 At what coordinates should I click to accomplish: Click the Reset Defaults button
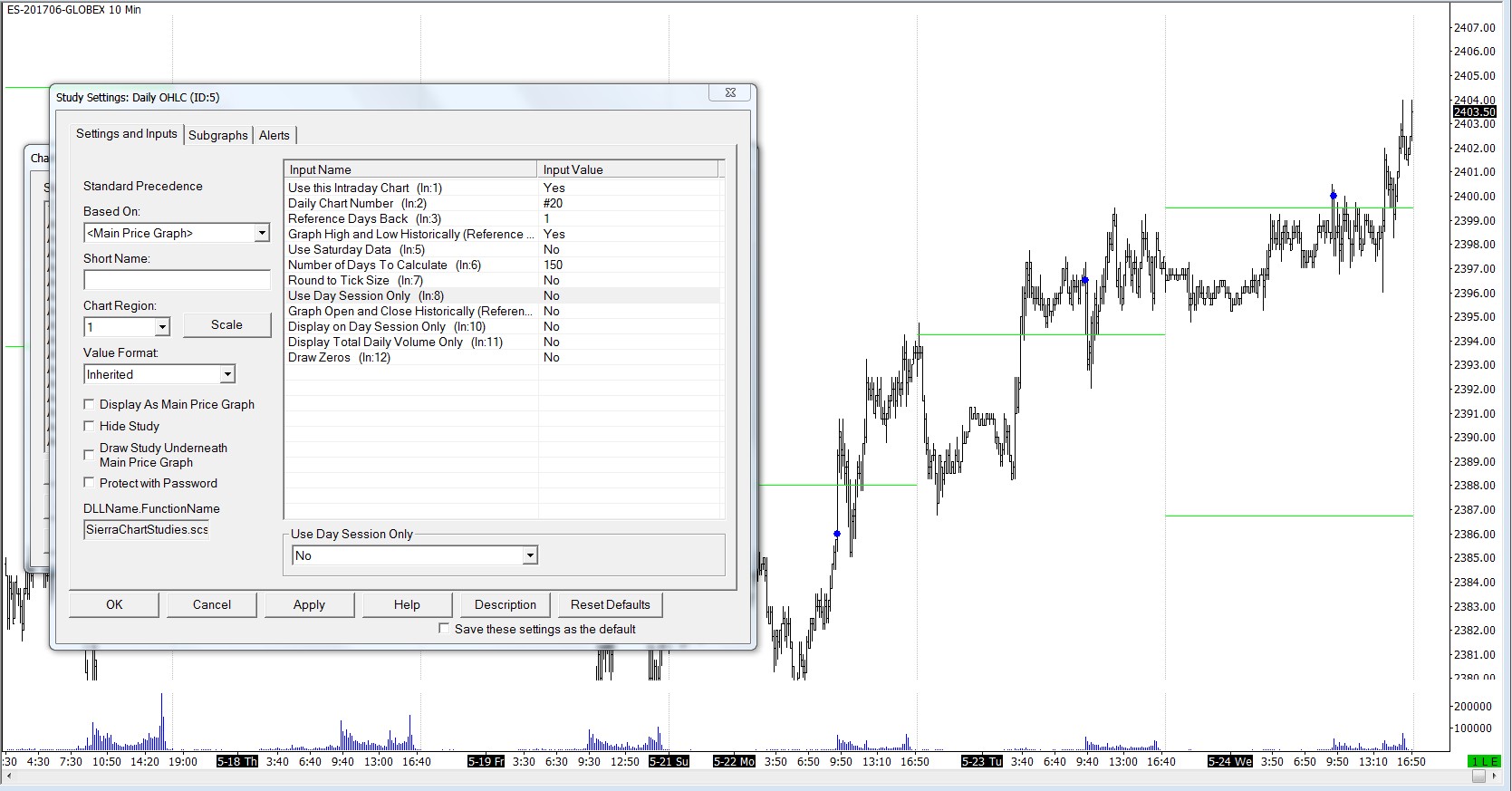click(611, 604)
